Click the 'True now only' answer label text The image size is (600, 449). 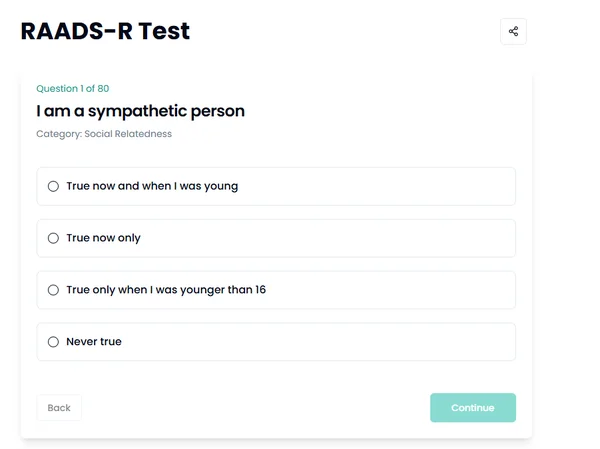[103, 238]
